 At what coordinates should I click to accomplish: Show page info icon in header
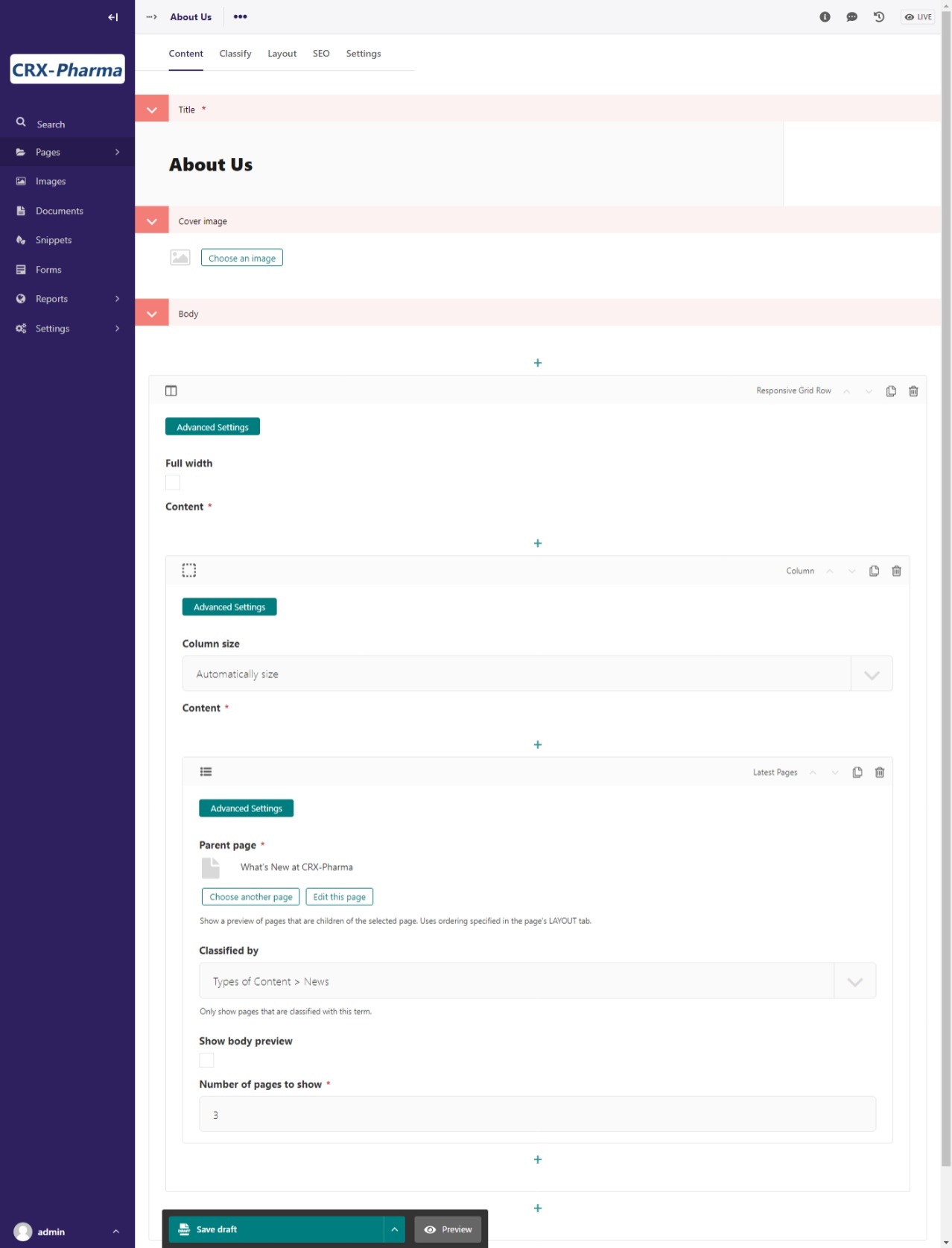[825, 17]
